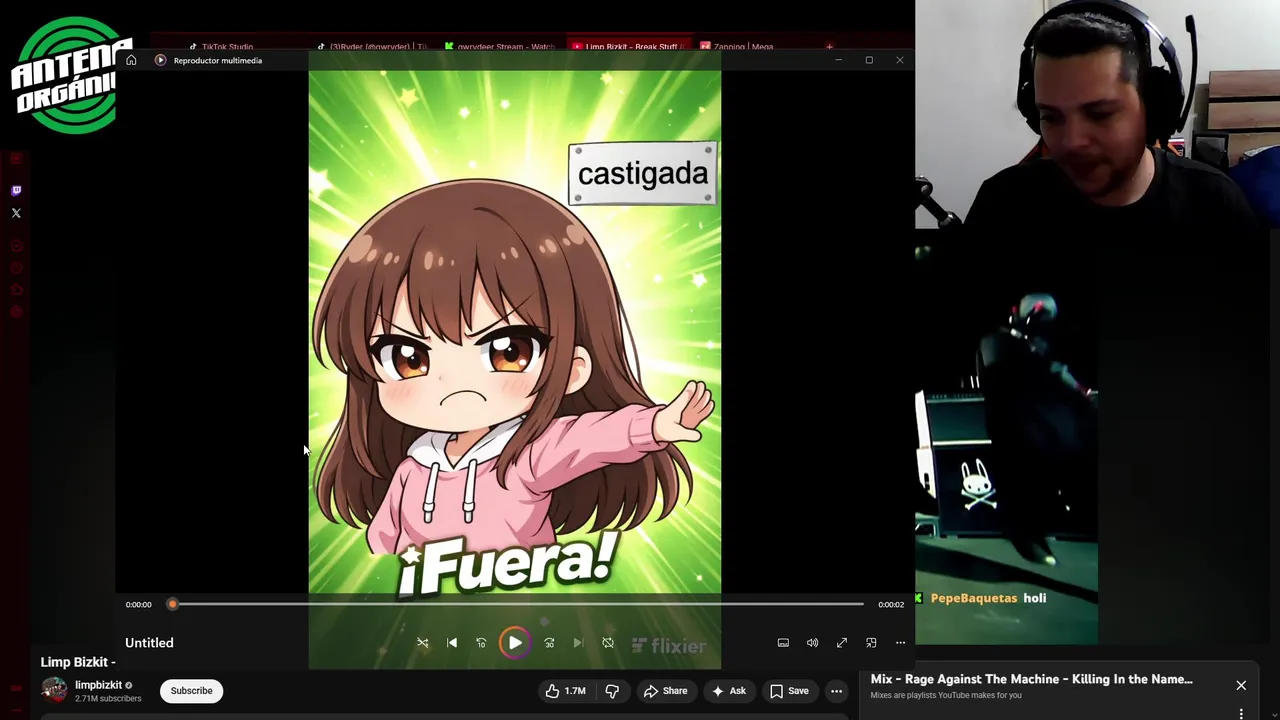Click the 2.71M subscribers text
The width and height of the screenshot is (1280, 720).
coord(108,698)
